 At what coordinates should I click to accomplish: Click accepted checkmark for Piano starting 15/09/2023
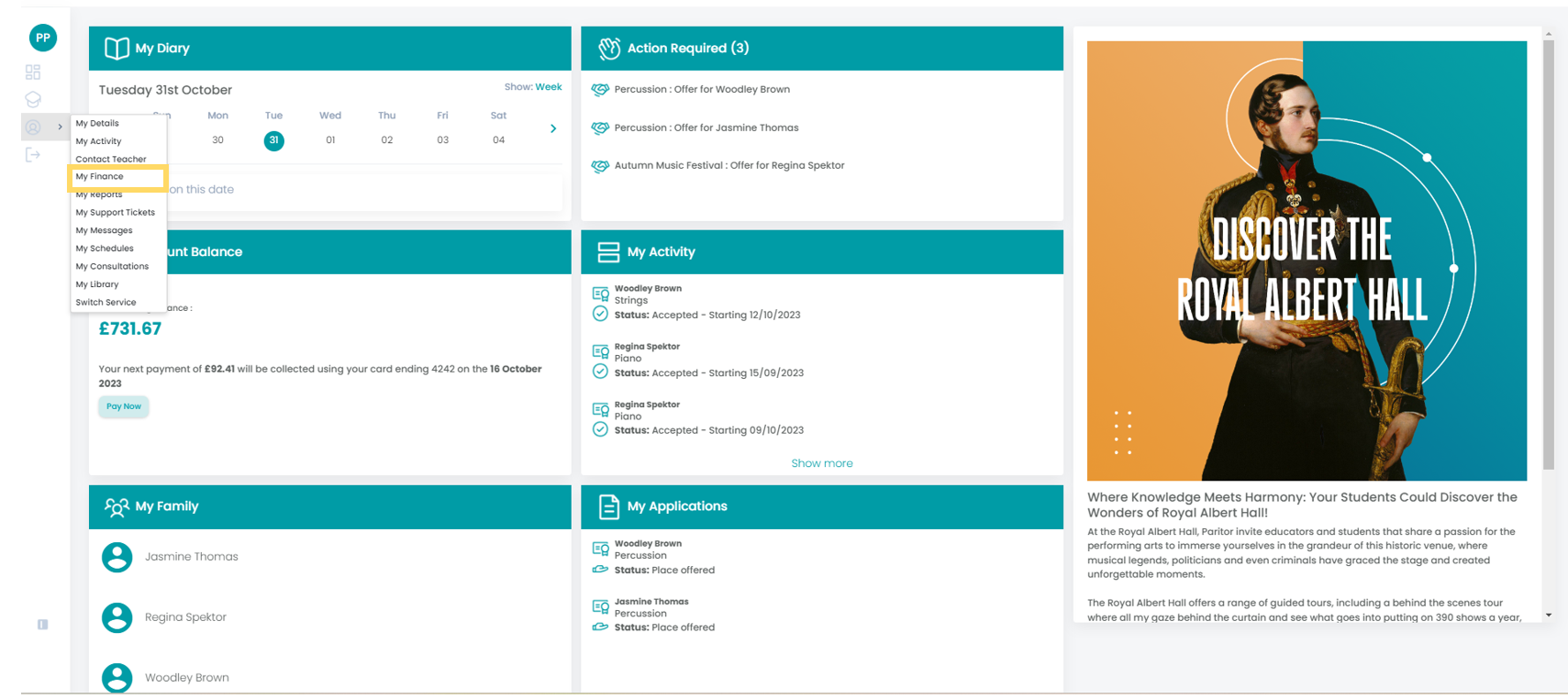pyautogui.click(x=600, y=372)
